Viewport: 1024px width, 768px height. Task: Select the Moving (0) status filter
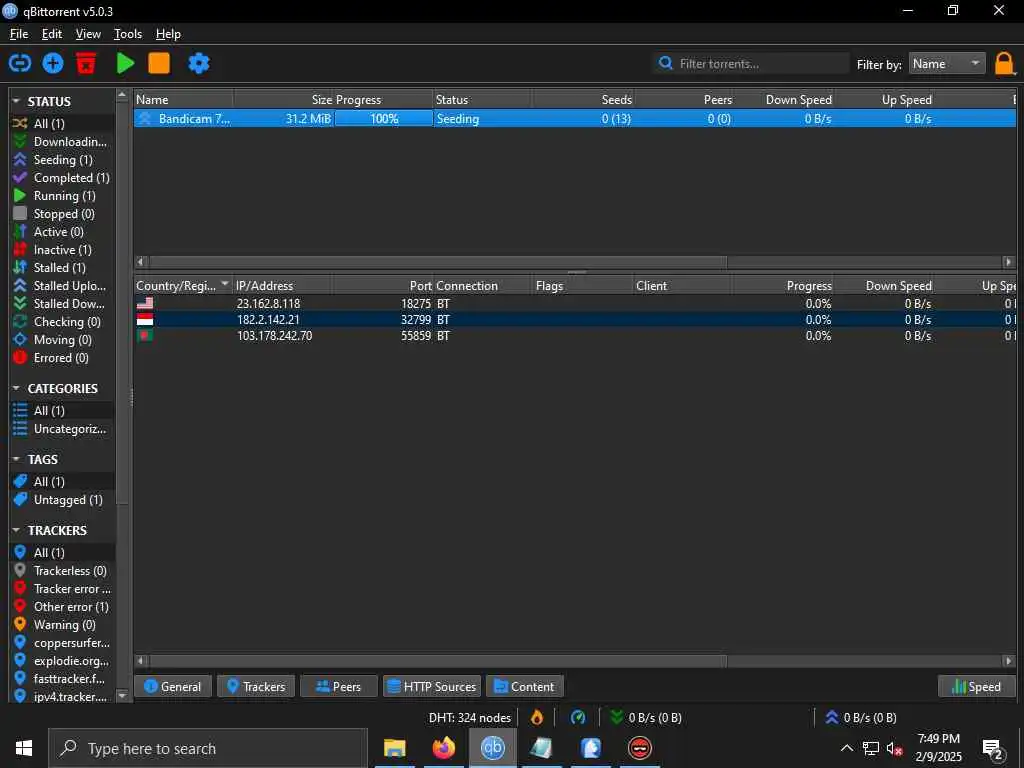(63, 340)
